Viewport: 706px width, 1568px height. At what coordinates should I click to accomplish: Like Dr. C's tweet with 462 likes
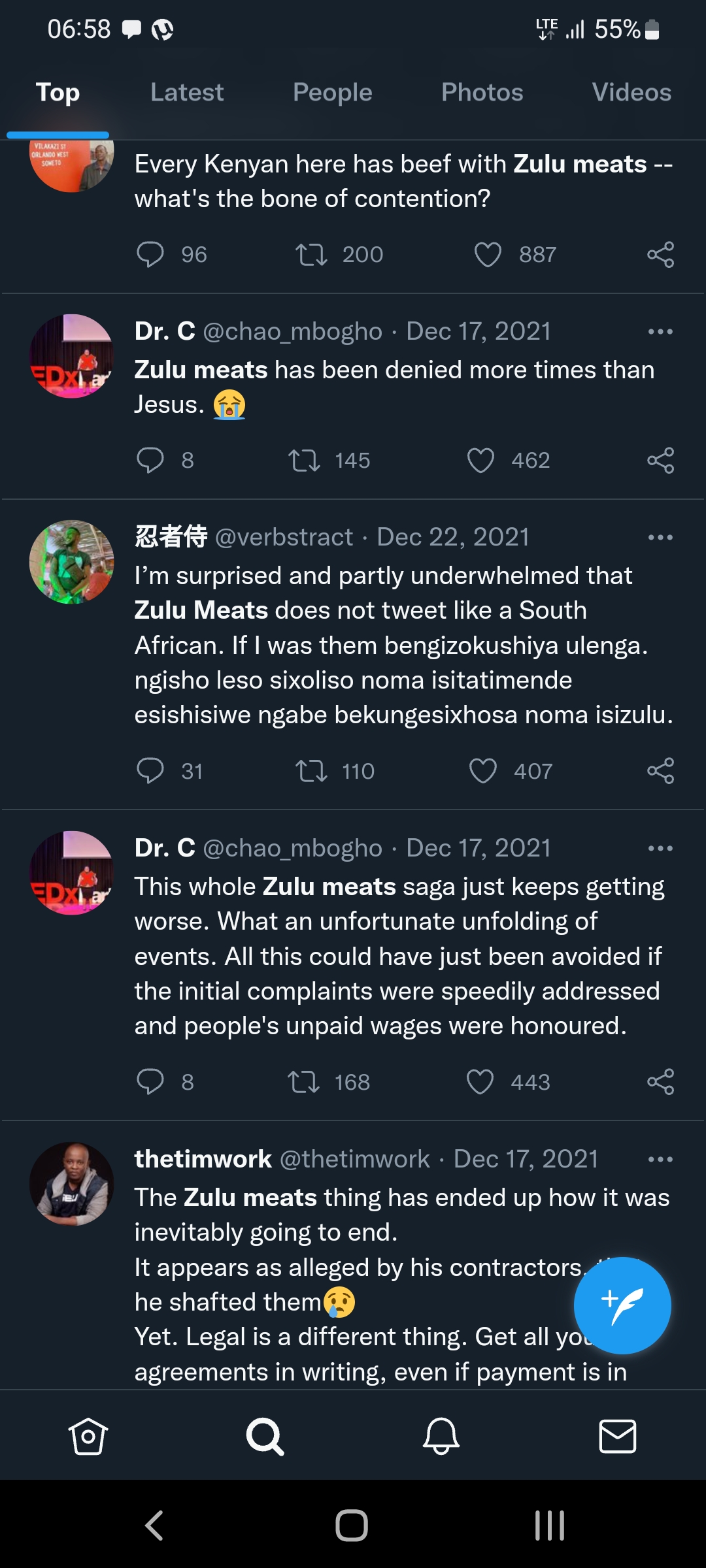480,461
